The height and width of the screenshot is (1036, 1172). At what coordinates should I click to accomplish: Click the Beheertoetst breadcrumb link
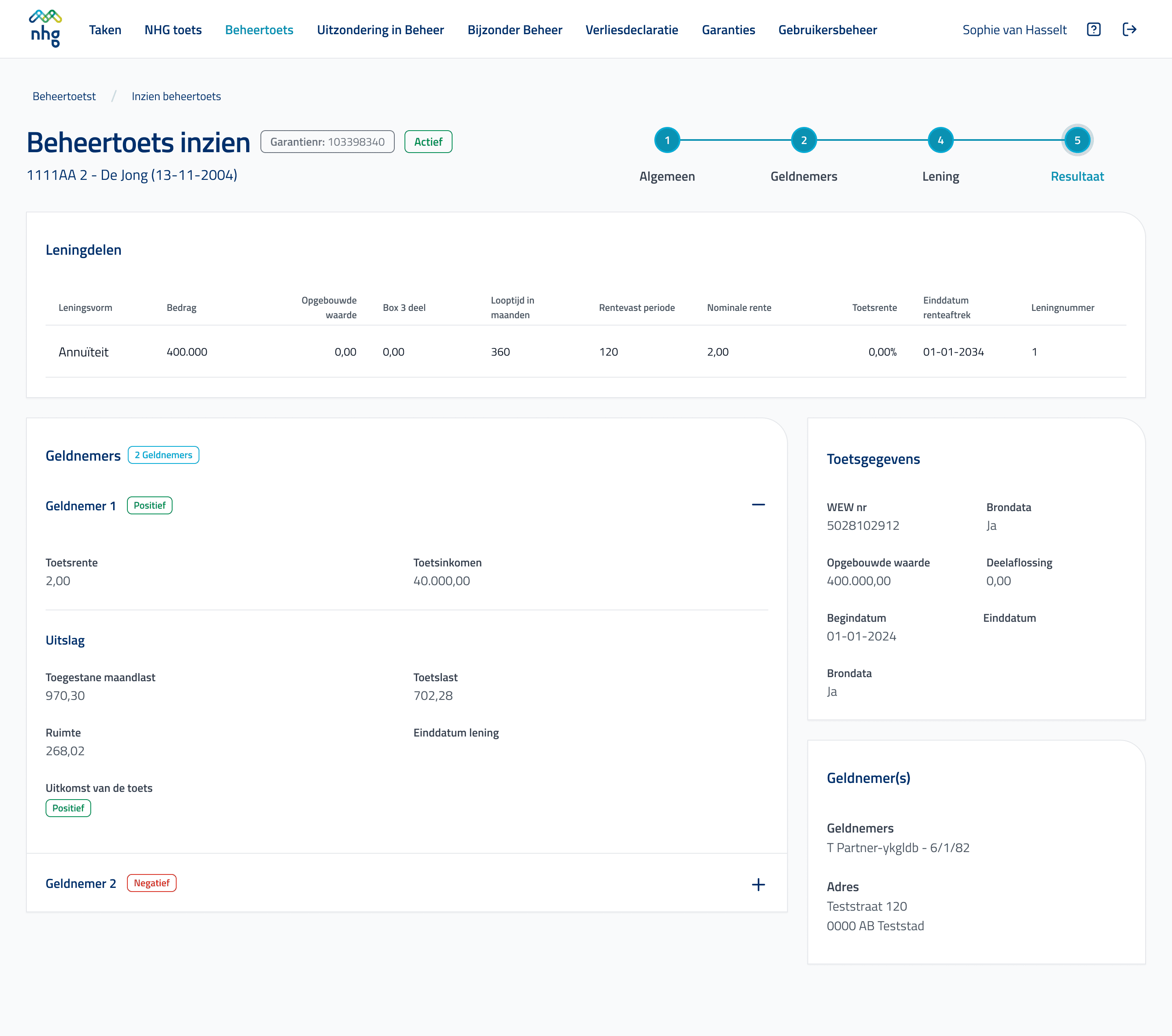(64, 96)
